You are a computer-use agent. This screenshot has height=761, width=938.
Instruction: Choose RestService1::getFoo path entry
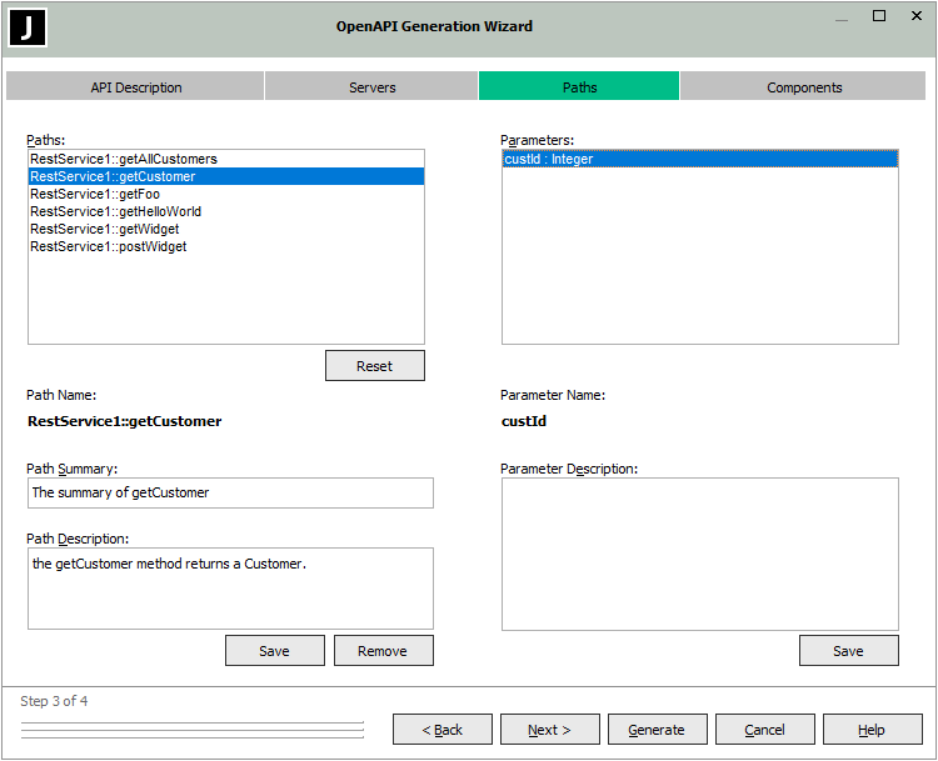coord(95,194)
